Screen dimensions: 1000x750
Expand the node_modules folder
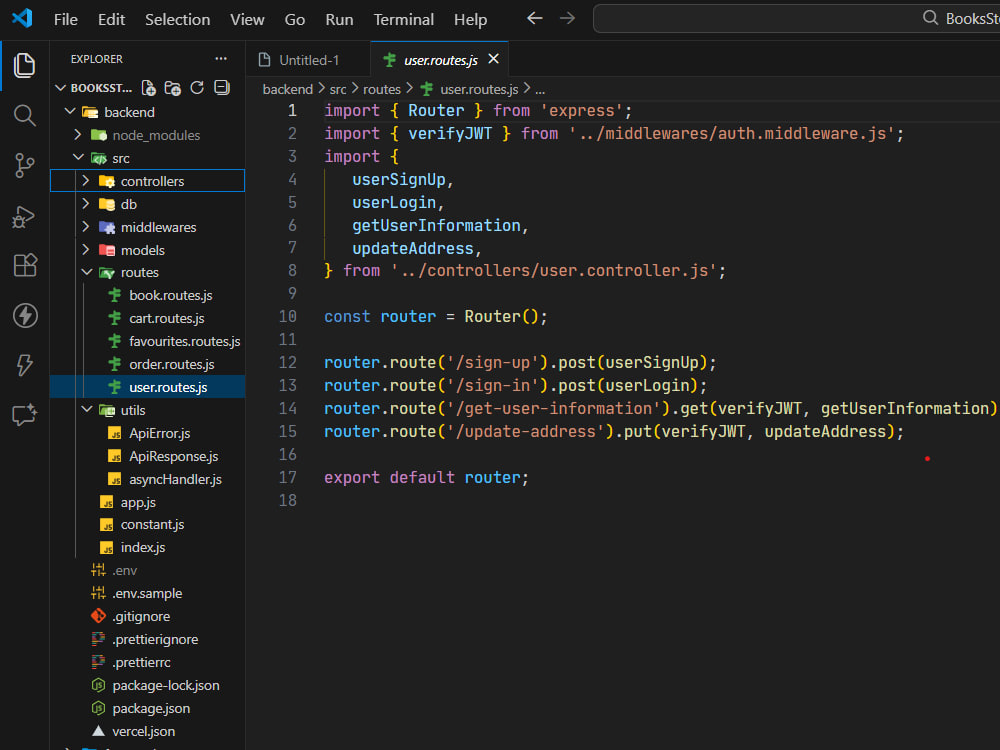[147, 135]
